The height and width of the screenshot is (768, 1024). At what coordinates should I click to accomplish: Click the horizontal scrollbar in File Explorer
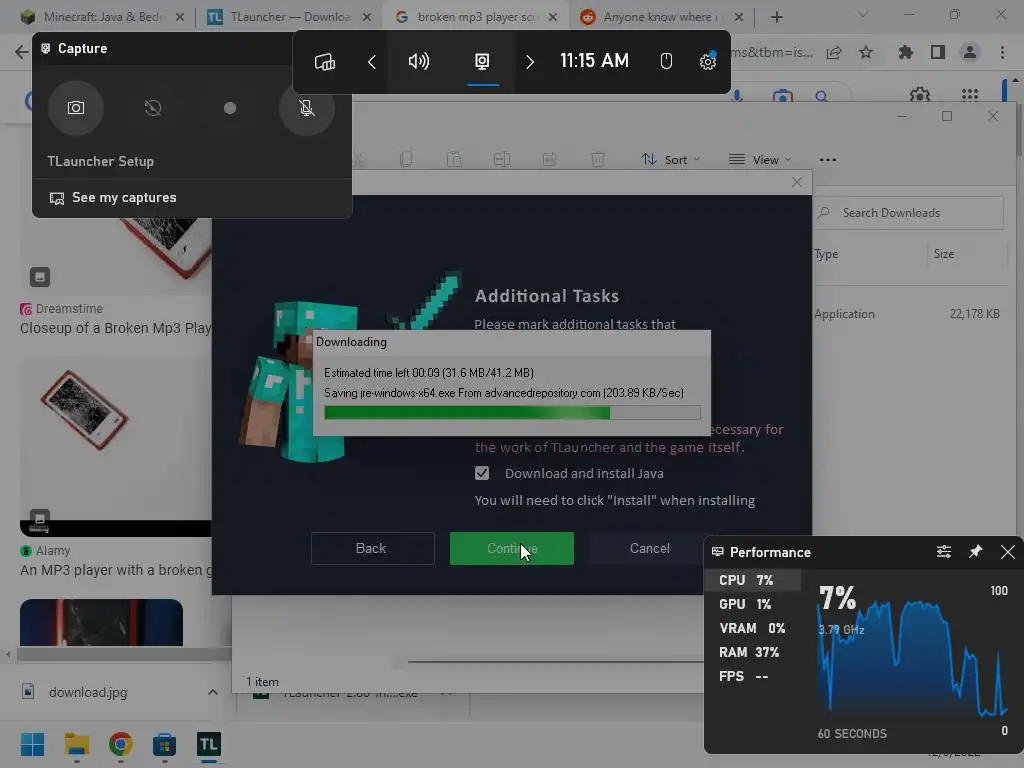tap(555, 662)
